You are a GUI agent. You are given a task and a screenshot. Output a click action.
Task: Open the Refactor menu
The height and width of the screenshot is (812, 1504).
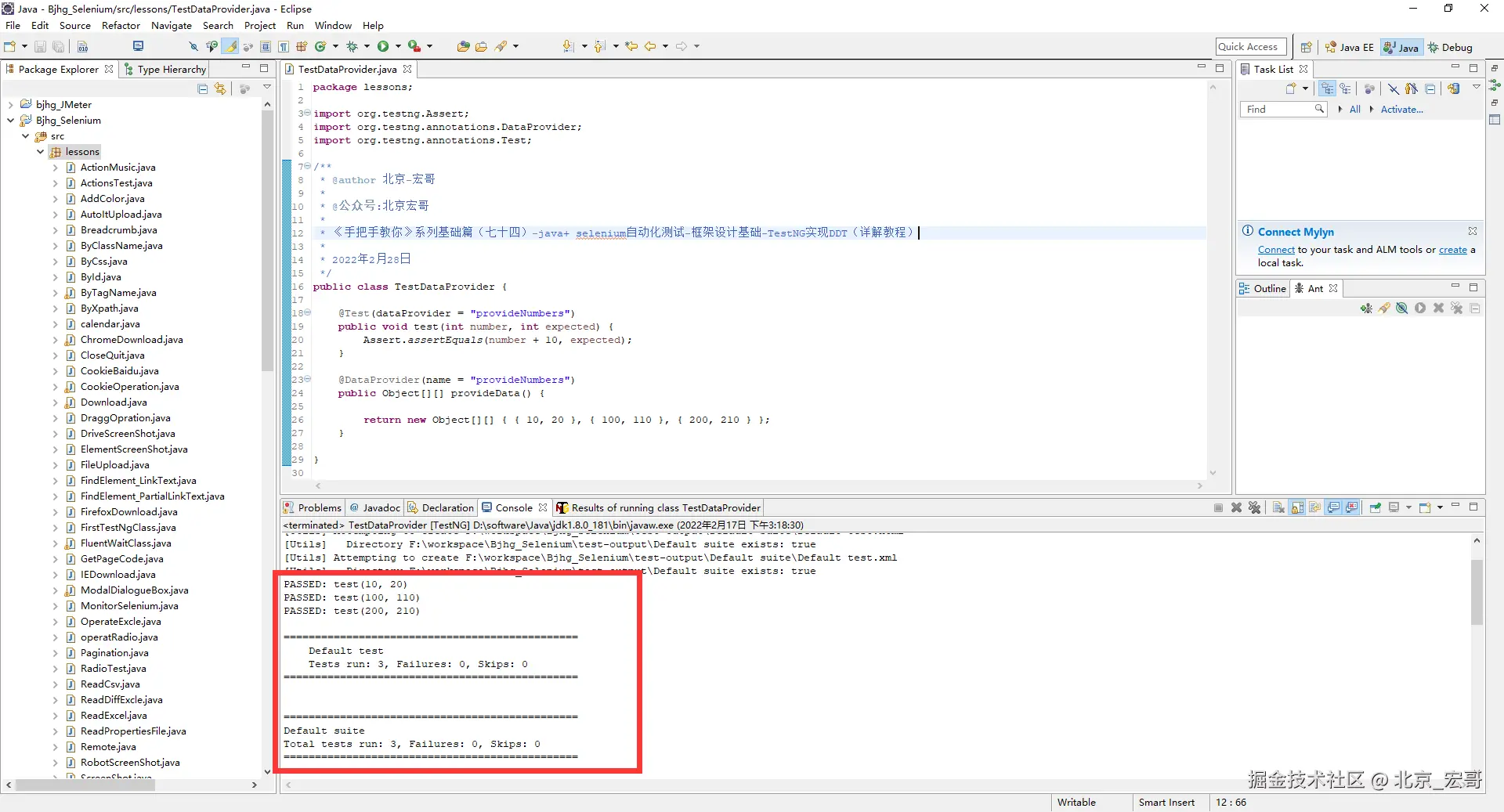pyautogui.click(x=121, y=25)
